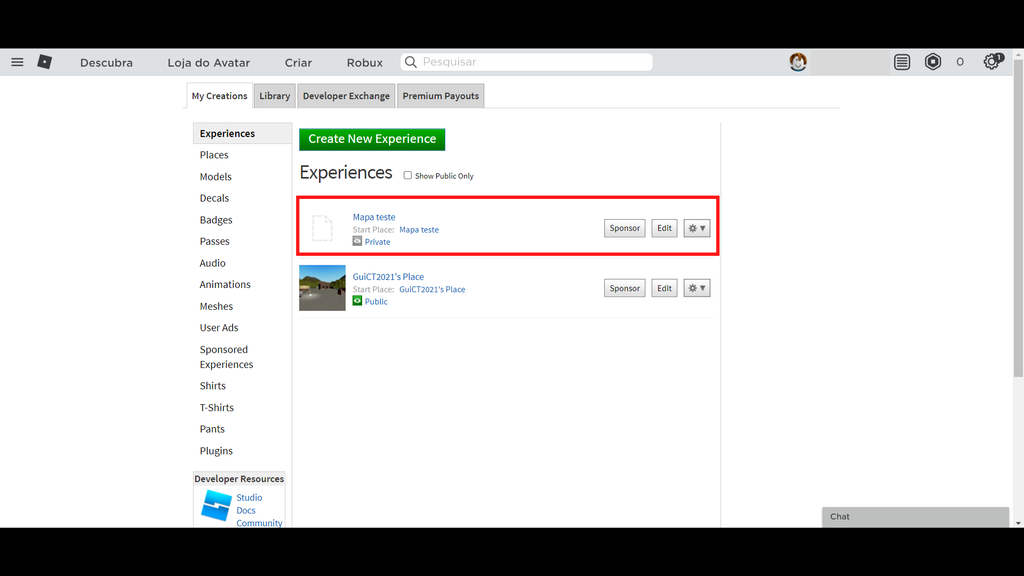This screenshot has width=1024, height=576.
Task: Open Robux in top navigation
Action: 364,63
